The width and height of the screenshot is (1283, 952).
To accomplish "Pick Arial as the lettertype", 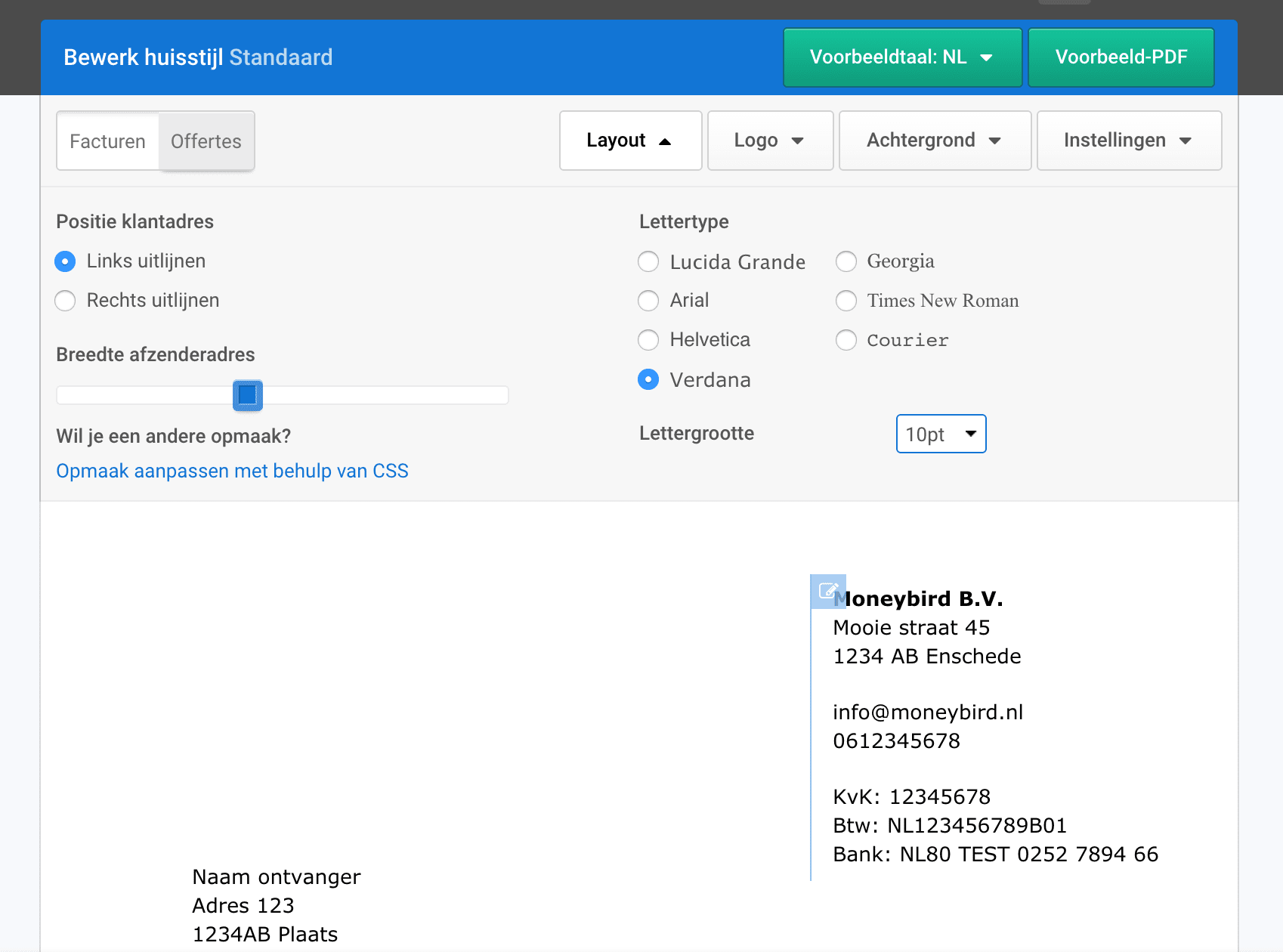I will pos(648,301).
